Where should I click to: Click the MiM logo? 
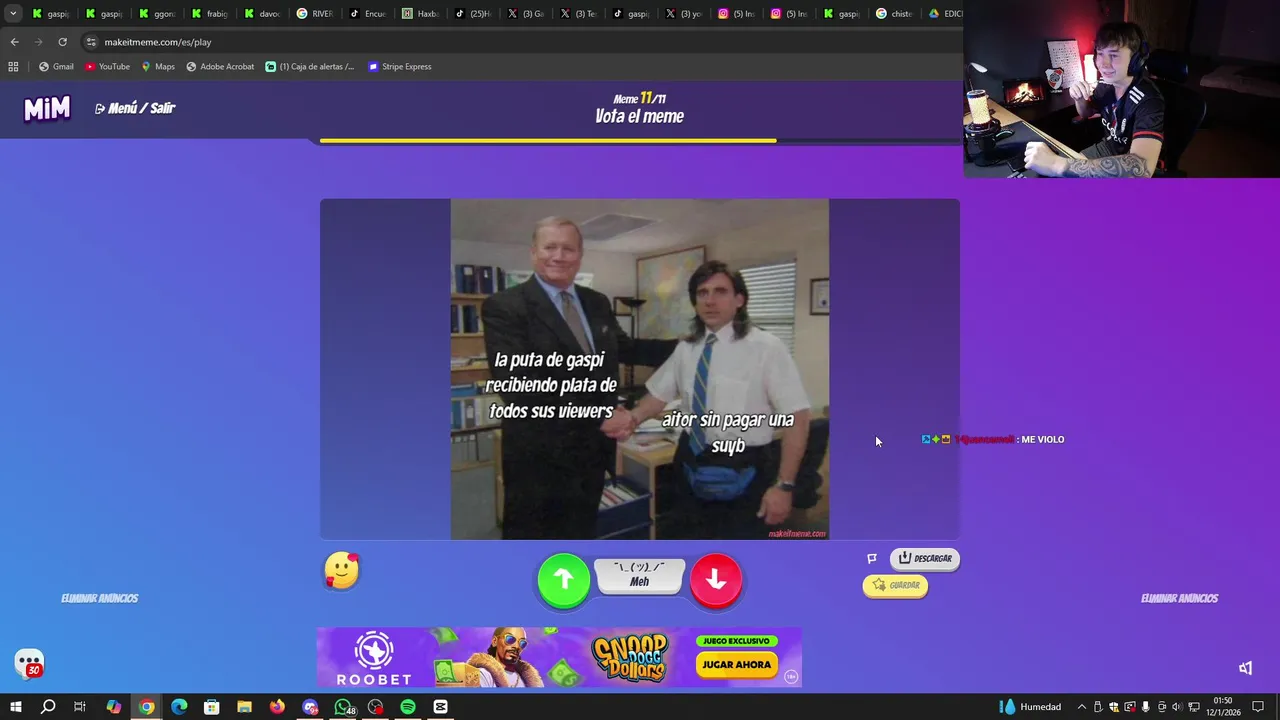pyautogui.click(x=47, y=108)
